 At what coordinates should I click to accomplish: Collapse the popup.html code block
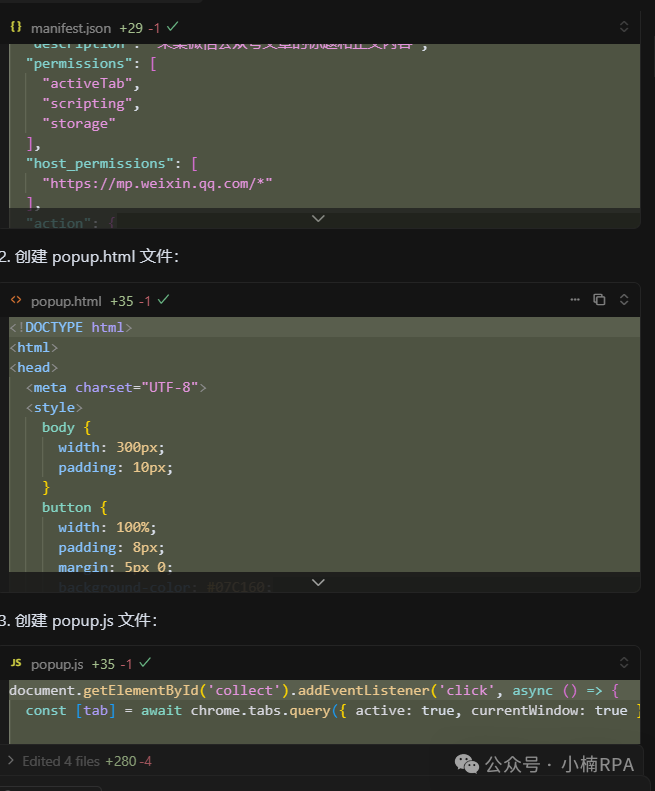click(624, 300)
